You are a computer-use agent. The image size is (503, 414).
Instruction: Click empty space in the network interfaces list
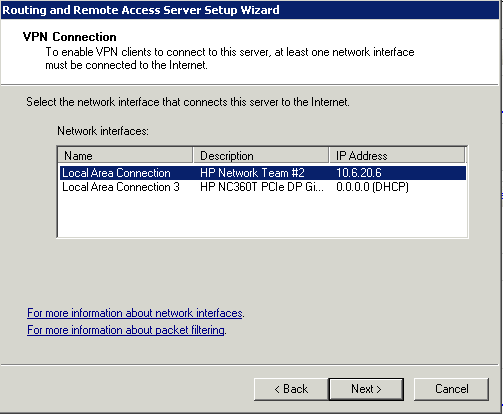click(262, 215)
